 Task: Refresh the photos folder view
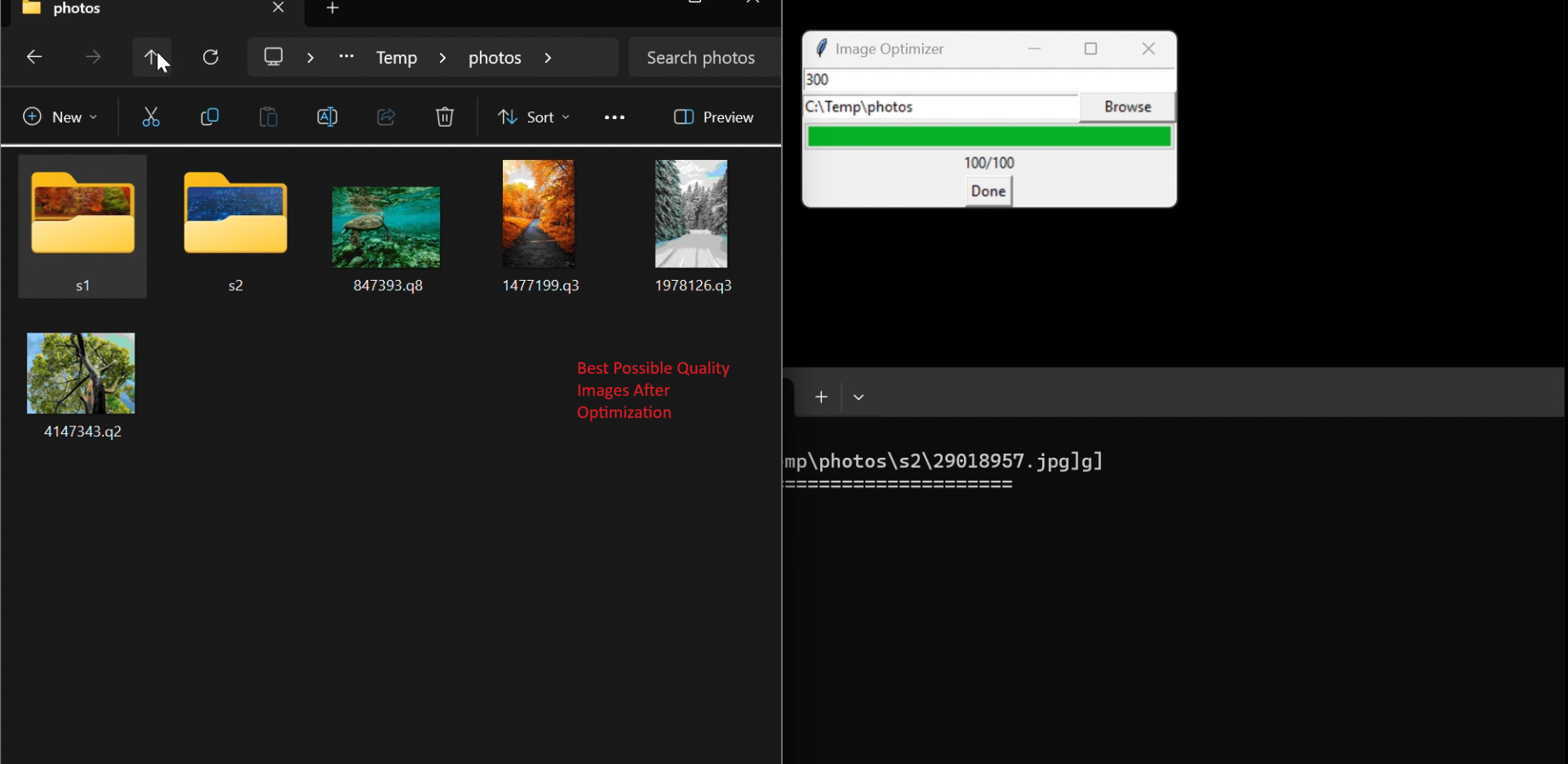point(211,57)
